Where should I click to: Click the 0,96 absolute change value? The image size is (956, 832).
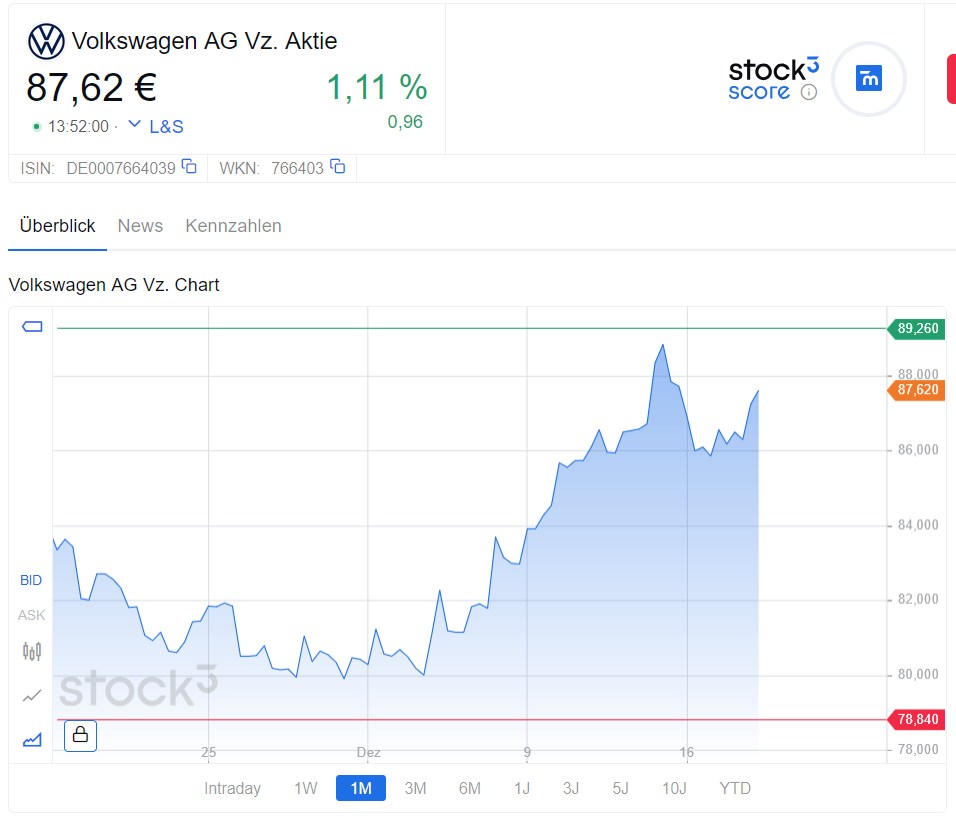point(405,122)
